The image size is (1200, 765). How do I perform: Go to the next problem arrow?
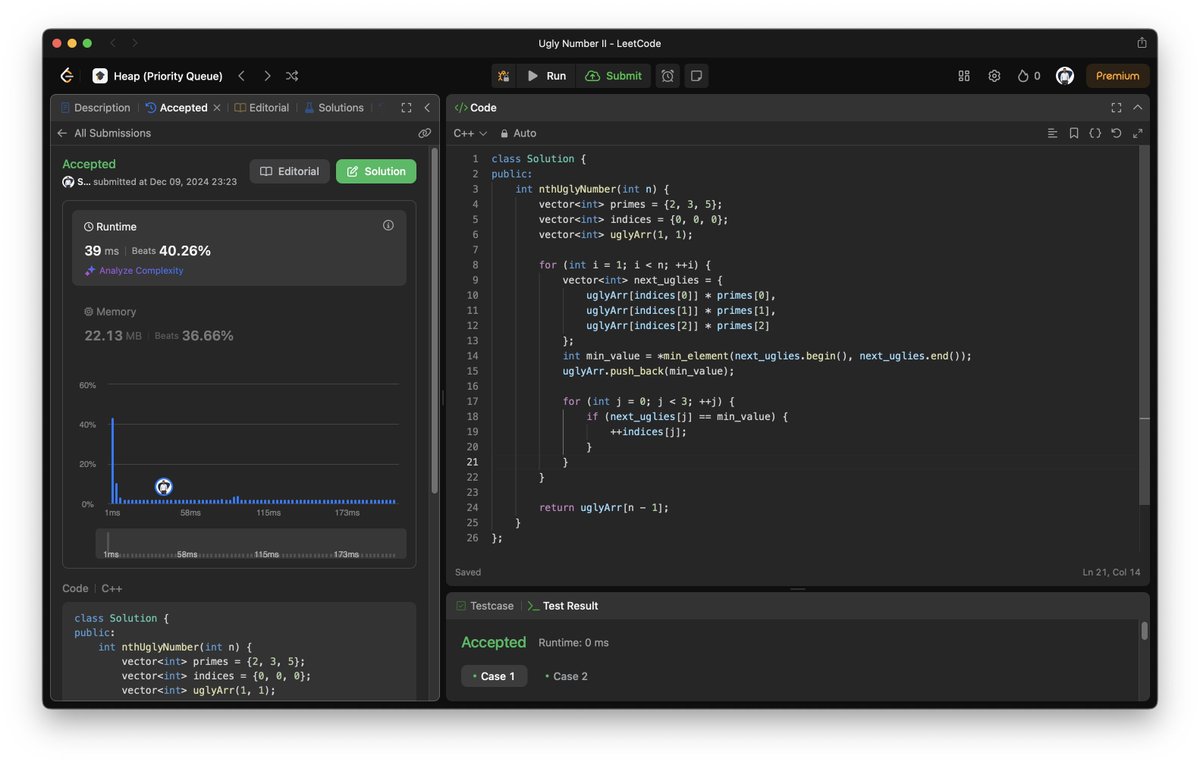click(267, 76)
